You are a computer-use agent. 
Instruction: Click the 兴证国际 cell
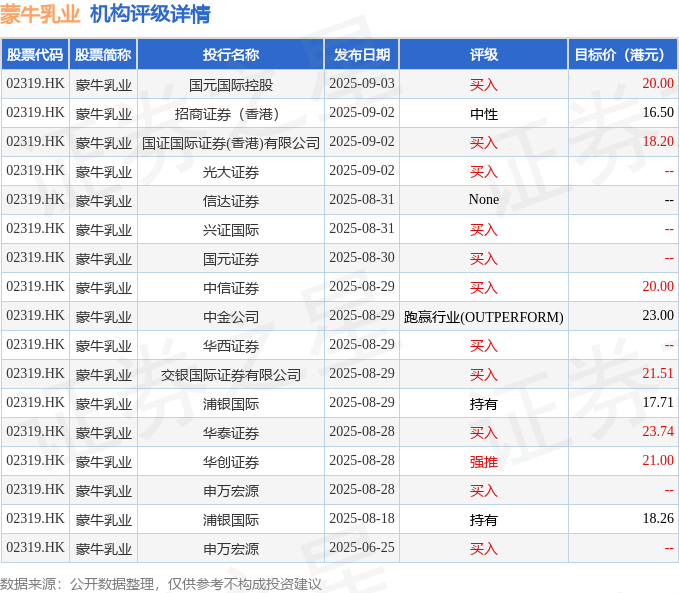[x=231, y=230]
